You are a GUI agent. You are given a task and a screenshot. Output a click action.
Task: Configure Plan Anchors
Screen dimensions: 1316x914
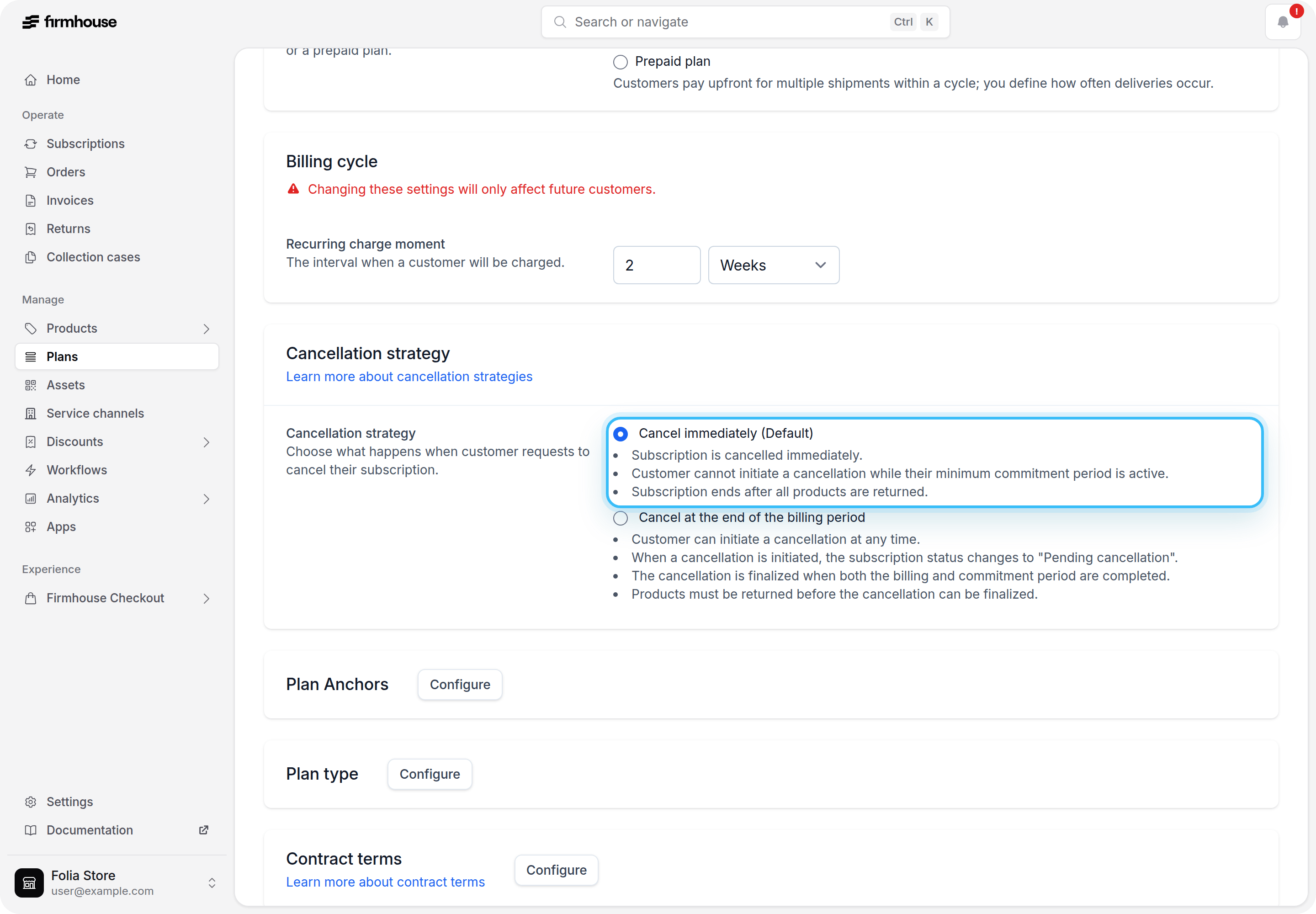[x=460, y=684]
